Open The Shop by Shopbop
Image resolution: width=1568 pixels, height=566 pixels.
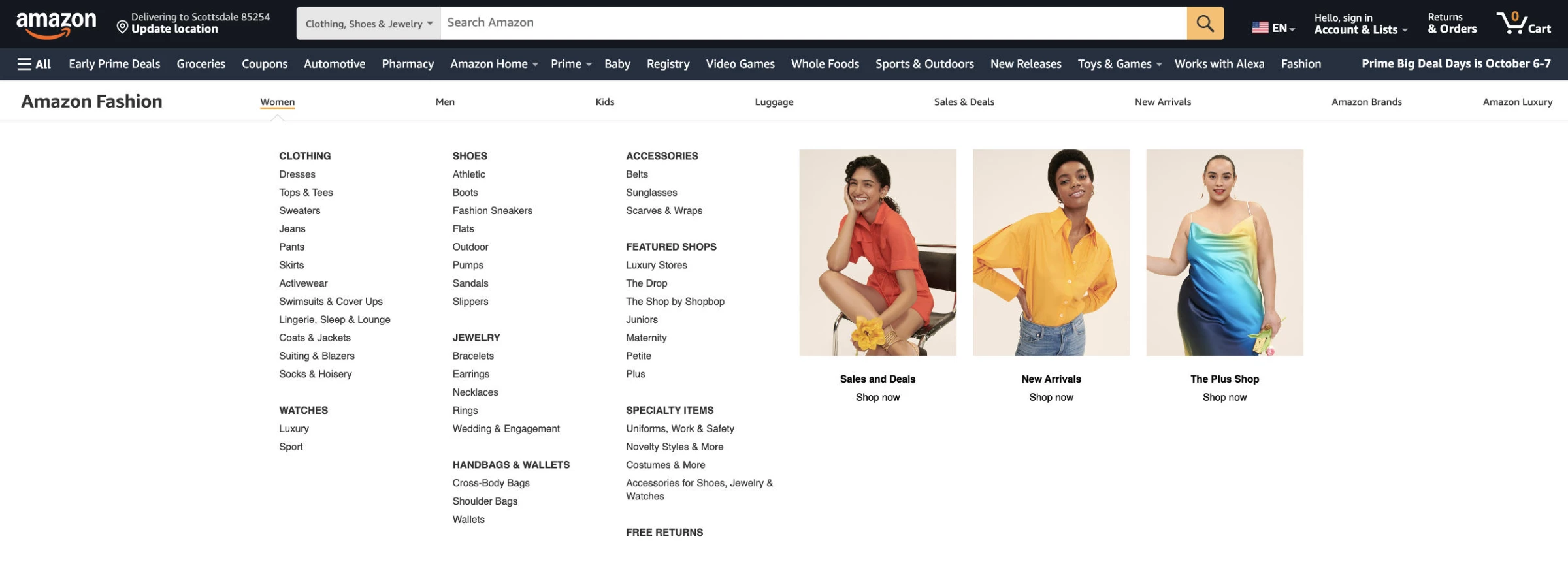(x=675, y=302)
